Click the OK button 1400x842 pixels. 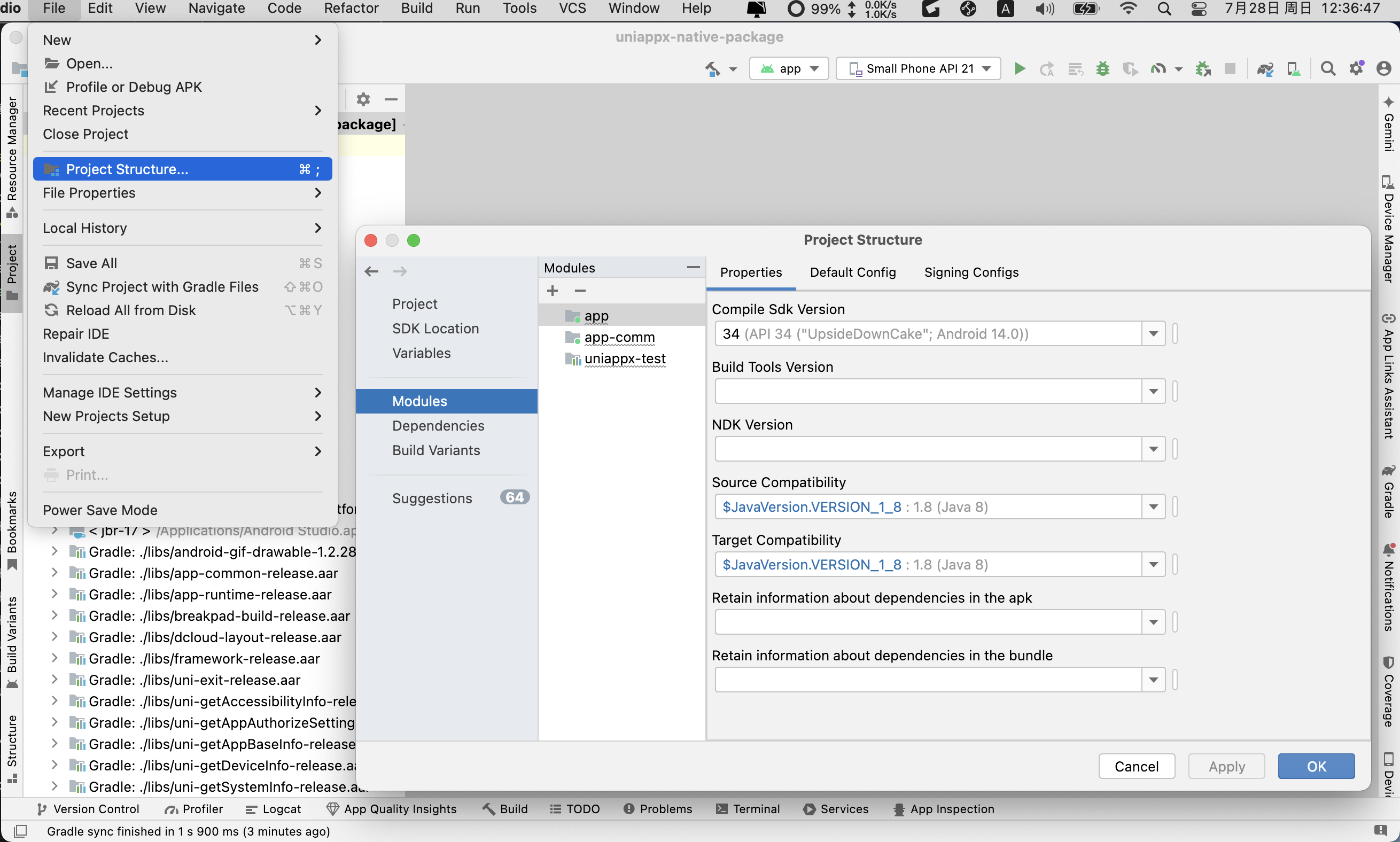click(1316, 767)
